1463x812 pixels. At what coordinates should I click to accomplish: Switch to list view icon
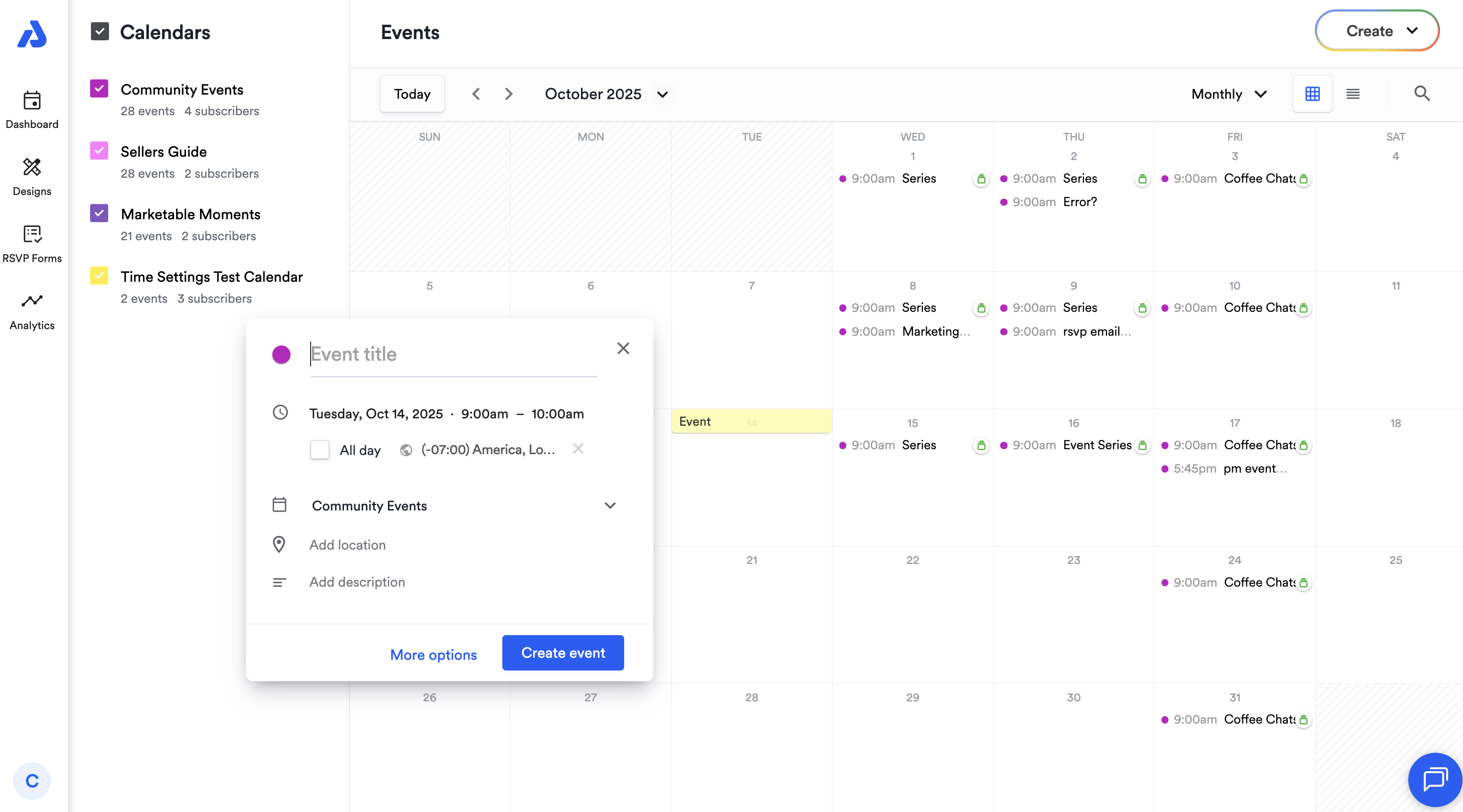(x=1352, y=94)
